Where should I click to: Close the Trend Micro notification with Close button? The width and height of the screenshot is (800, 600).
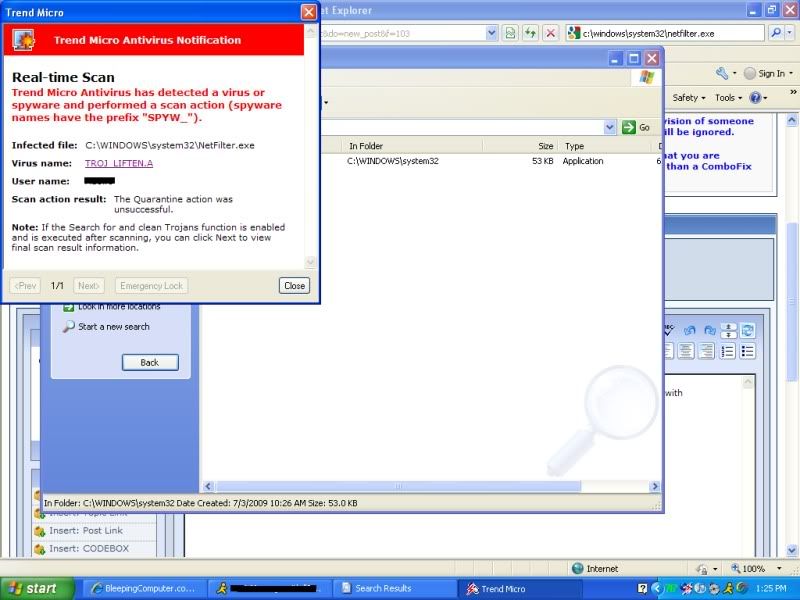294,286
